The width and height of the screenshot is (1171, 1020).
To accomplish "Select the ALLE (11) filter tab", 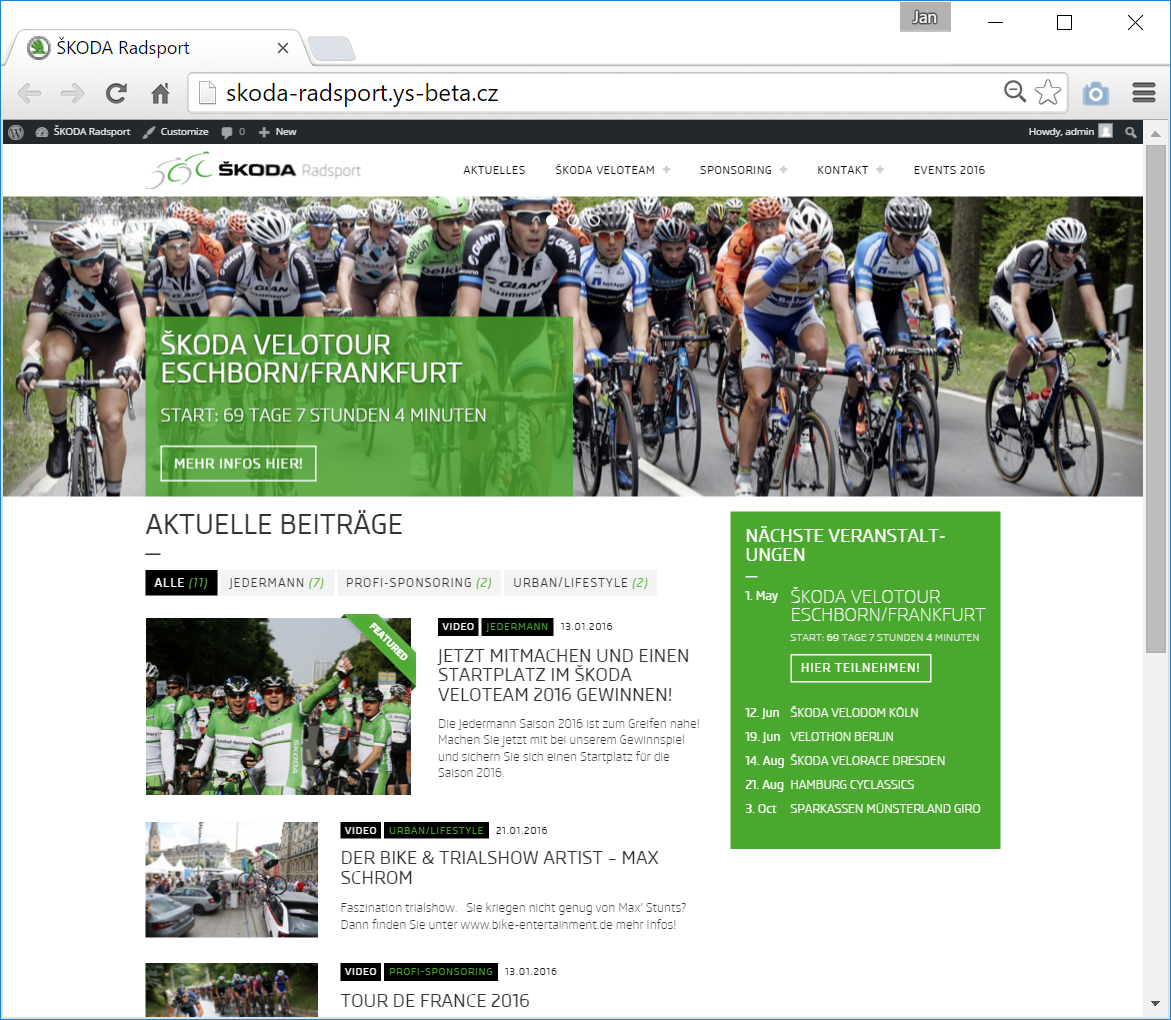I will click(181, 582).
